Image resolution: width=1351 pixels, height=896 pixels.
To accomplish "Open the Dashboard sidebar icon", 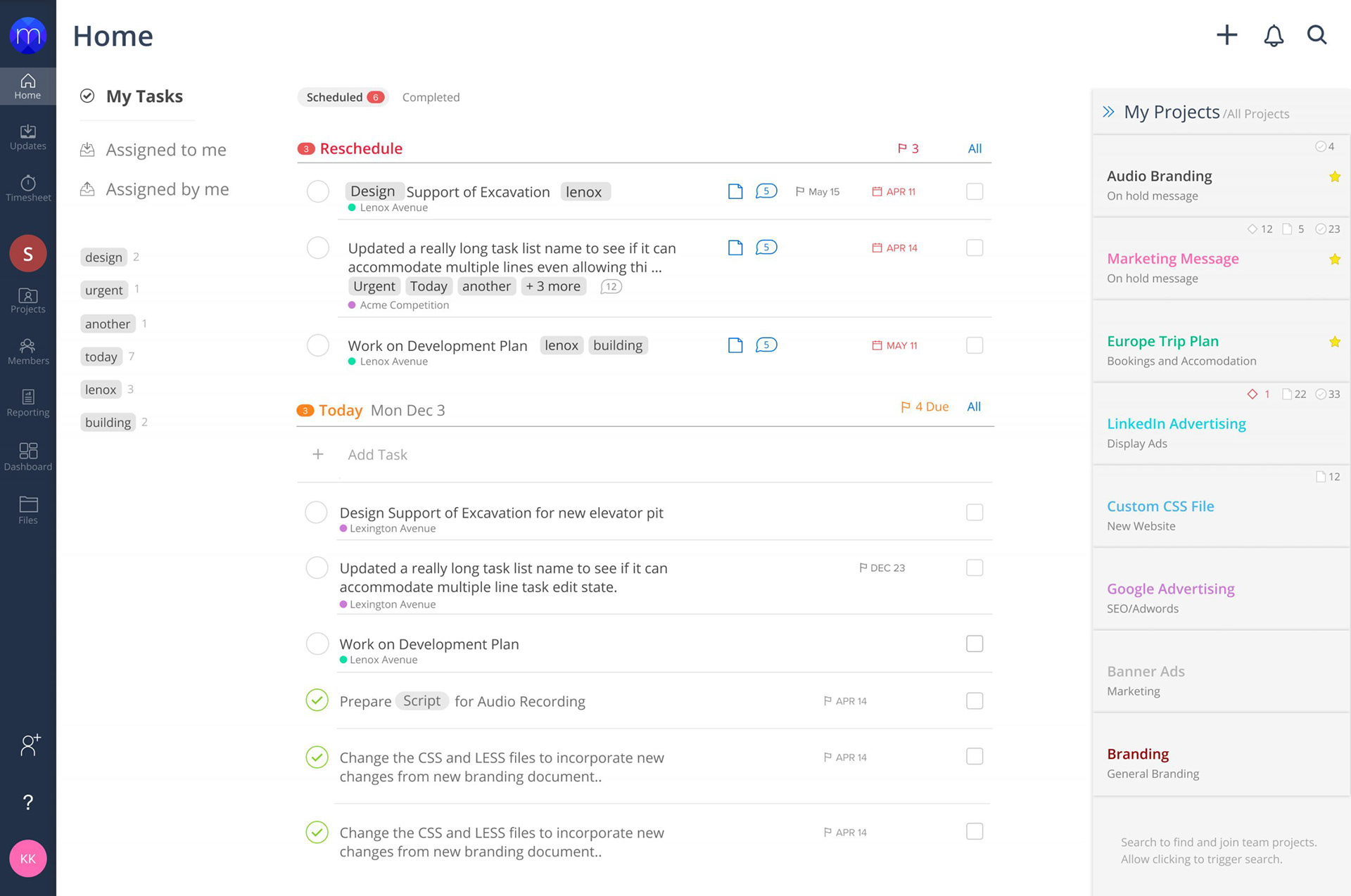I will click(x=28, y=456).
